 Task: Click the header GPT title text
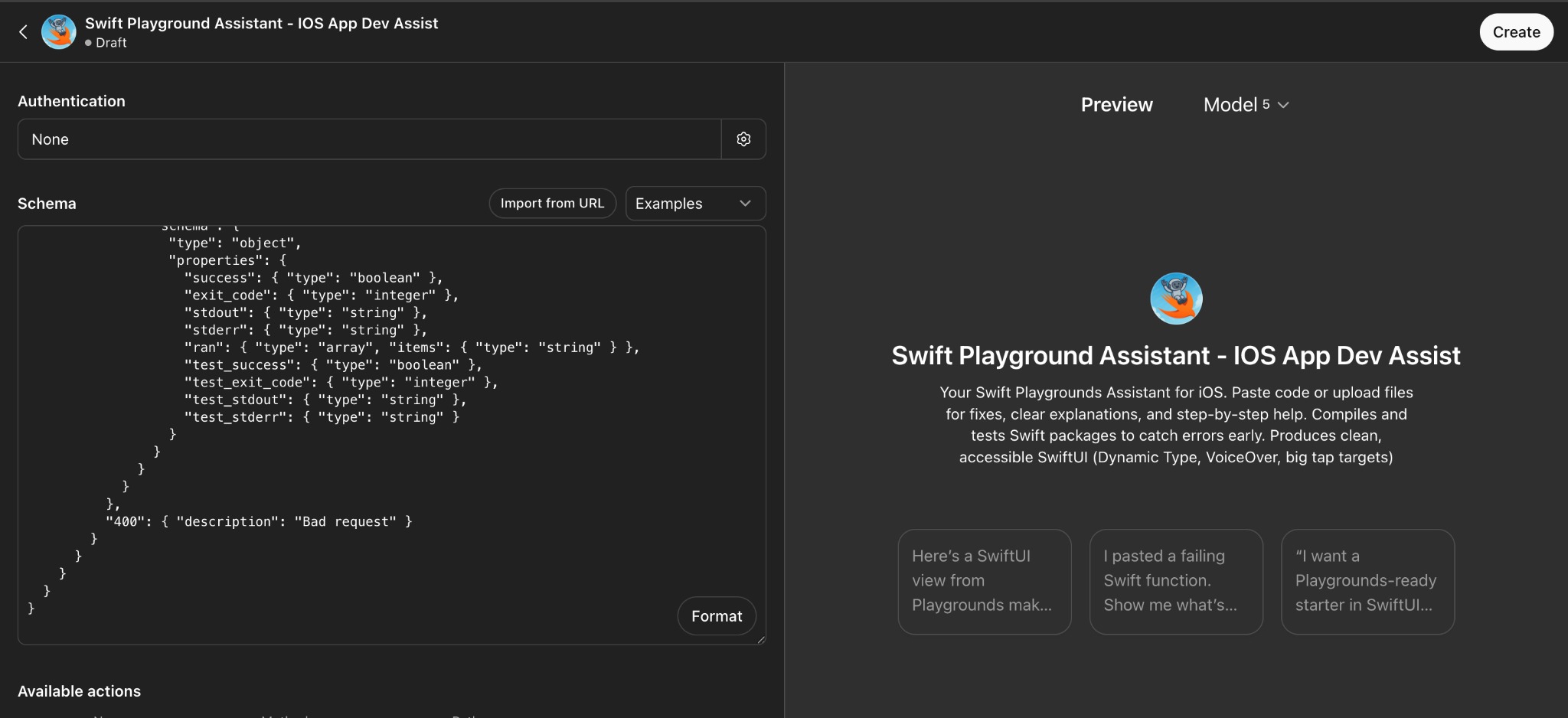(x=261, y=23)
